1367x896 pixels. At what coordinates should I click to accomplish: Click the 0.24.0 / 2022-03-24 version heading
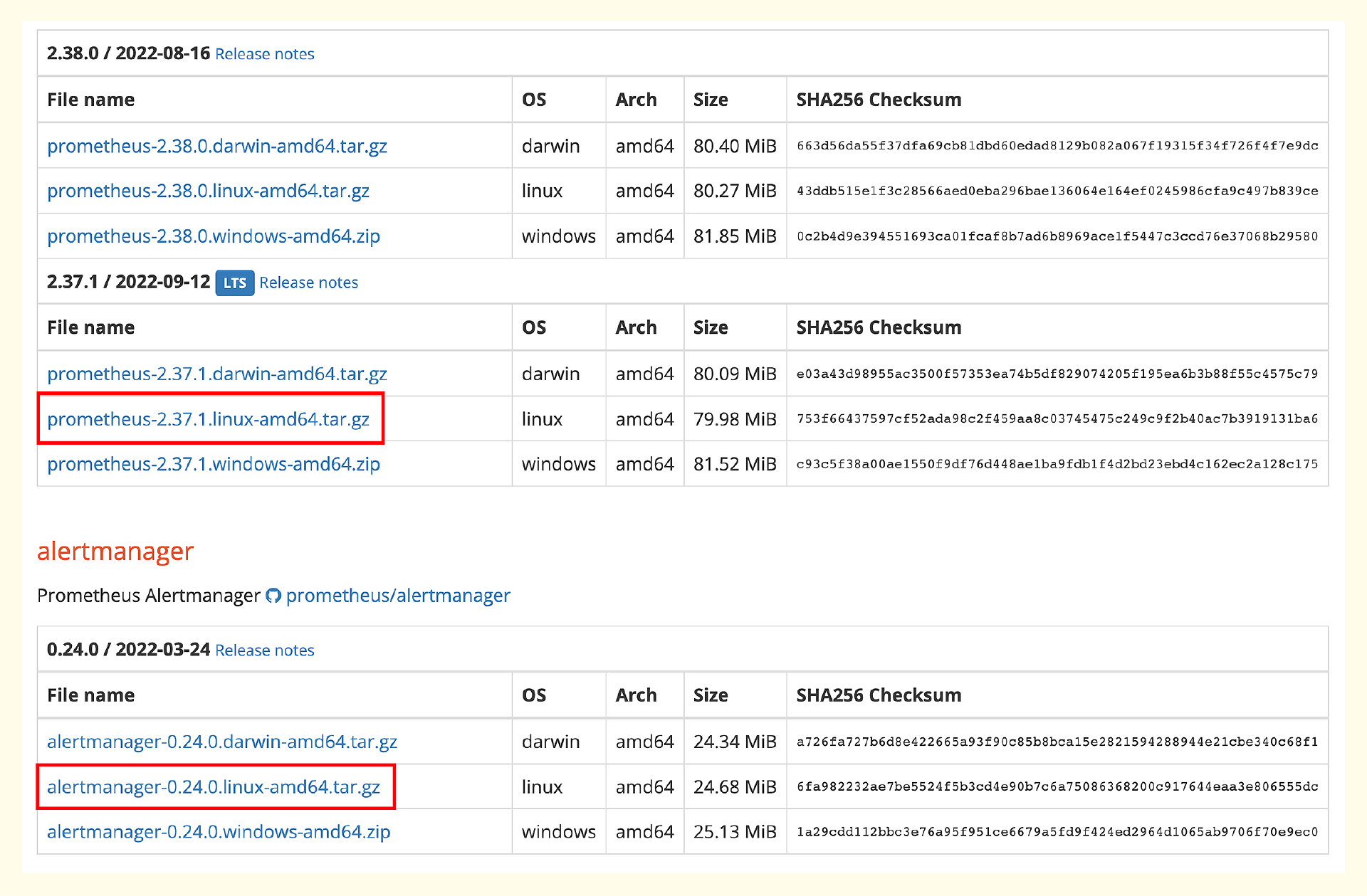click(128, 650)
